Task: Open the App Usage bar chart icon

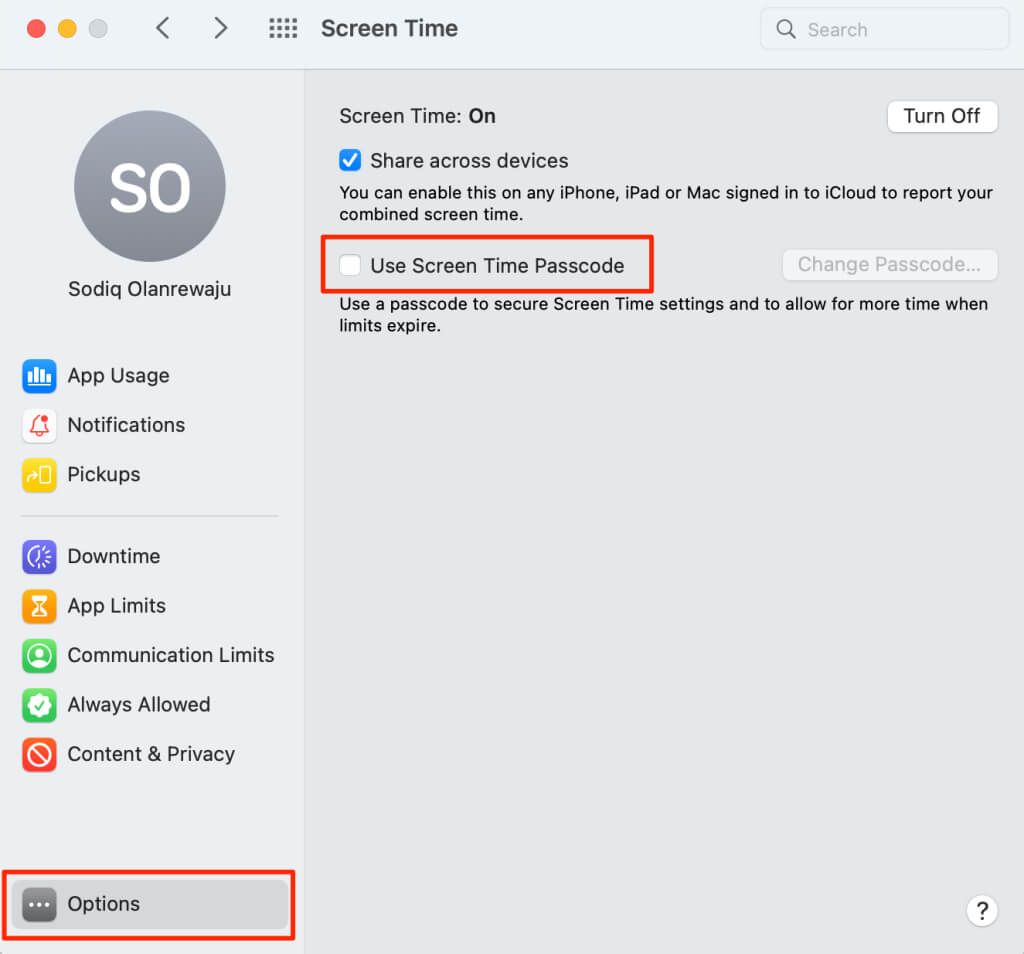Action: [x=39, y=376]
